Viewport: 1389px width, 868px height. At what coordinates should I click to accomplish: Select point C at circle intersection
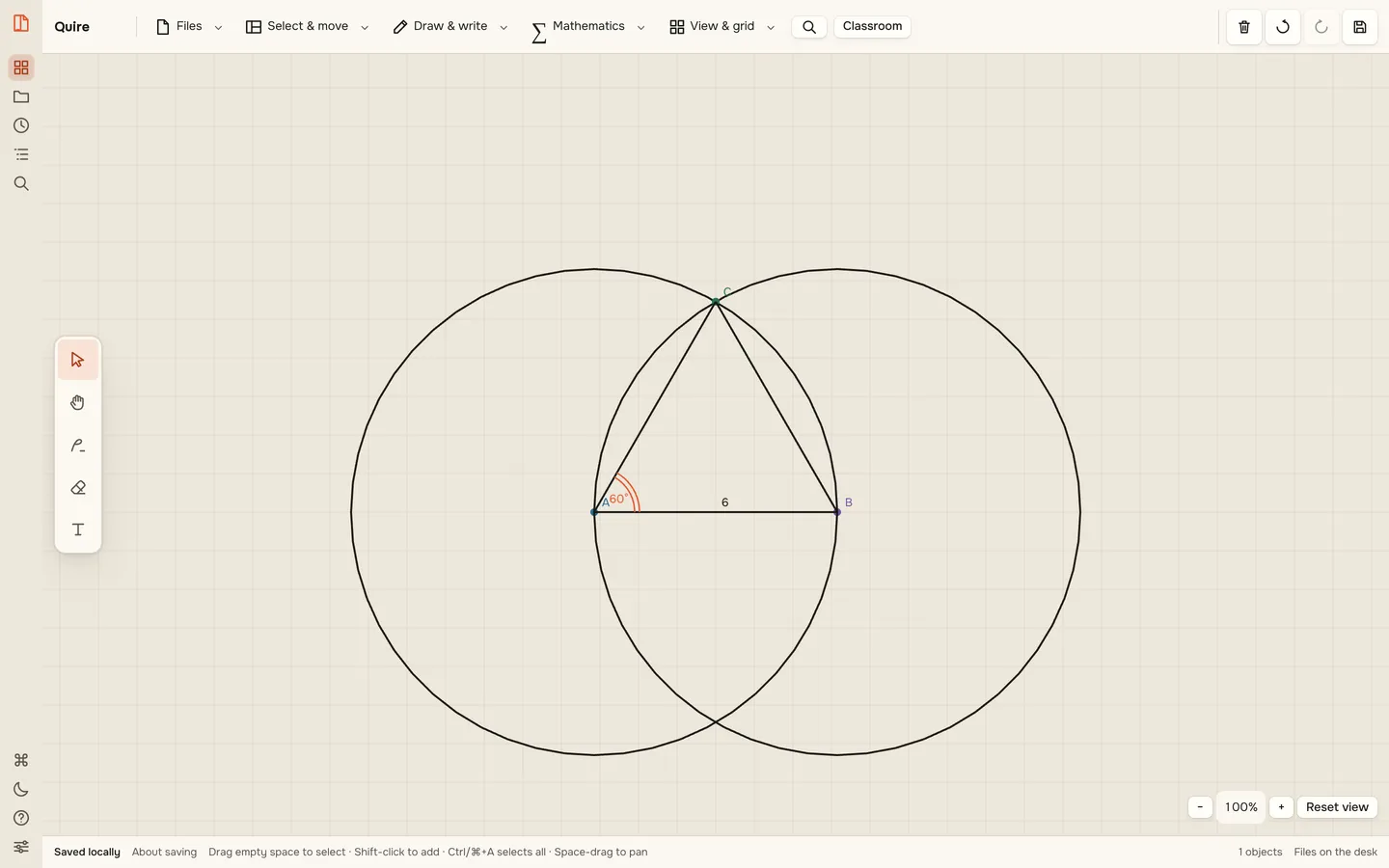(x=716, y=302)
